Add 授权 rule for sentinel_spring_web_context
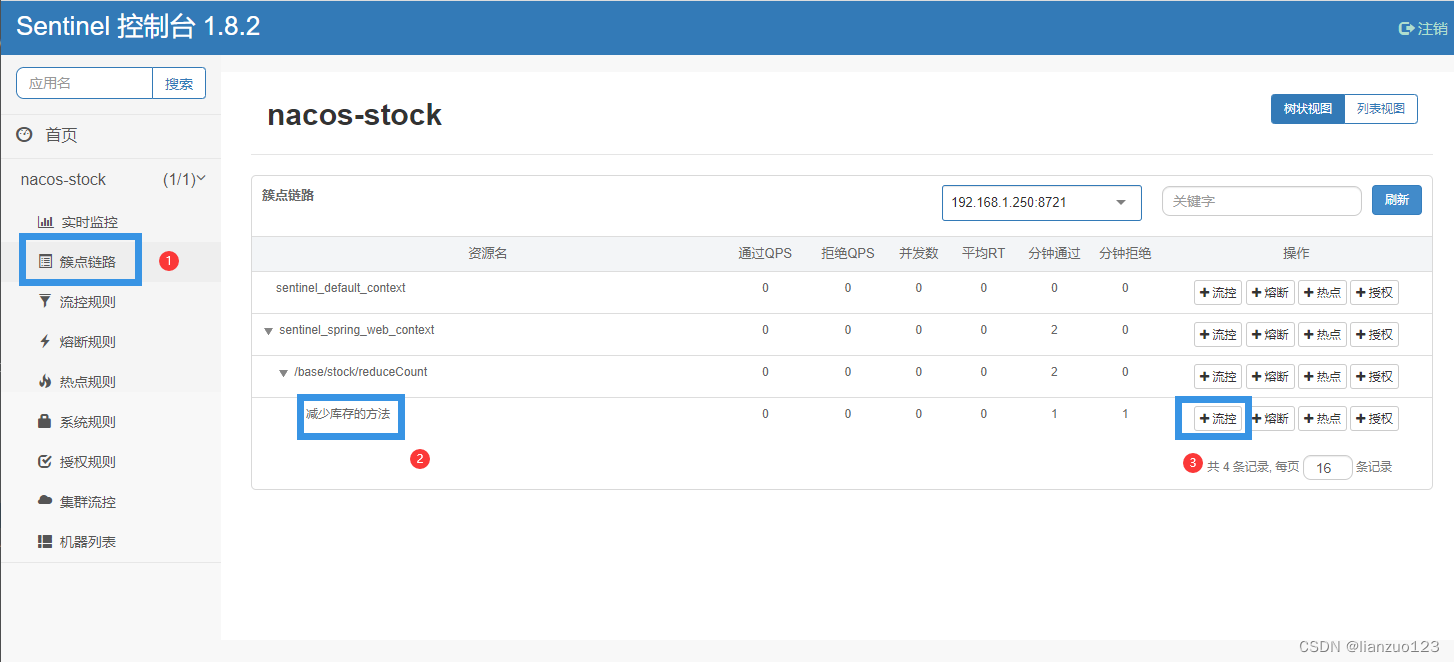This screenshot has width=1454, height=662. [x=1374, y=335]
